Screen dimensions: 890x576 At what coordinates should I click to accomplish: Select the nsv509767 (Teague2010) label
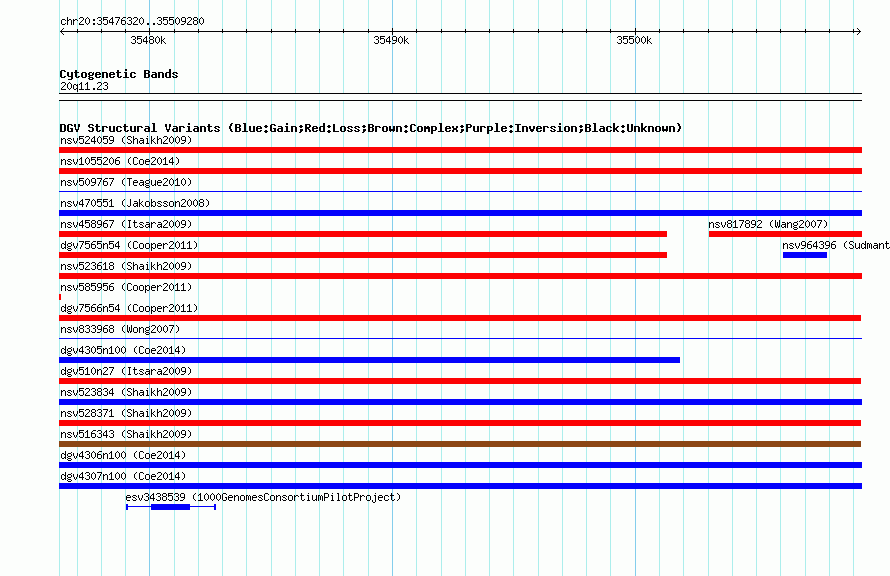pyautogui.click(x=126, y=182)
